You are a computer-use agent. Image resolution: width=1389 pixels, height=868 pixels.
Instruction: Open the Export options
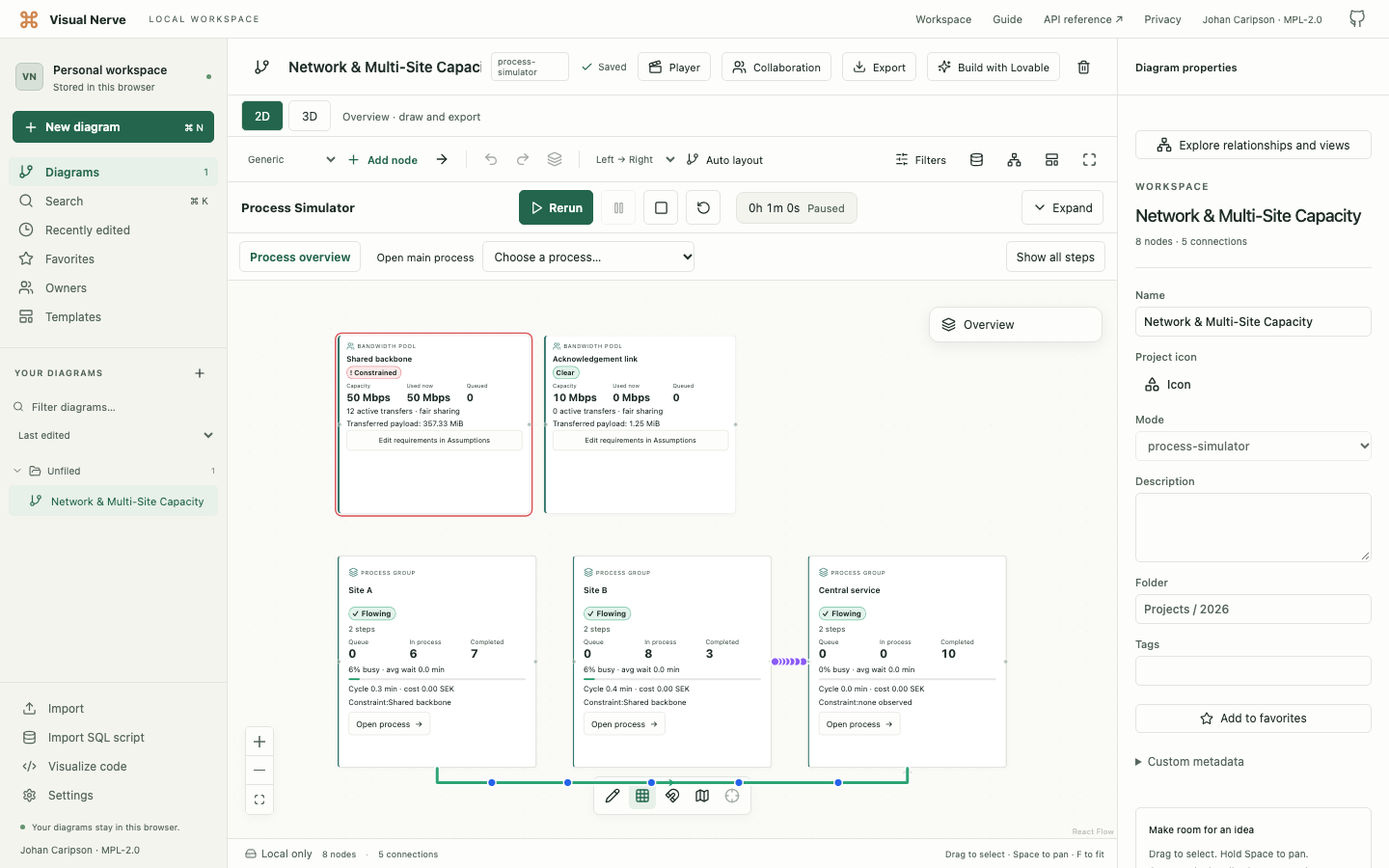click(879, 68)
